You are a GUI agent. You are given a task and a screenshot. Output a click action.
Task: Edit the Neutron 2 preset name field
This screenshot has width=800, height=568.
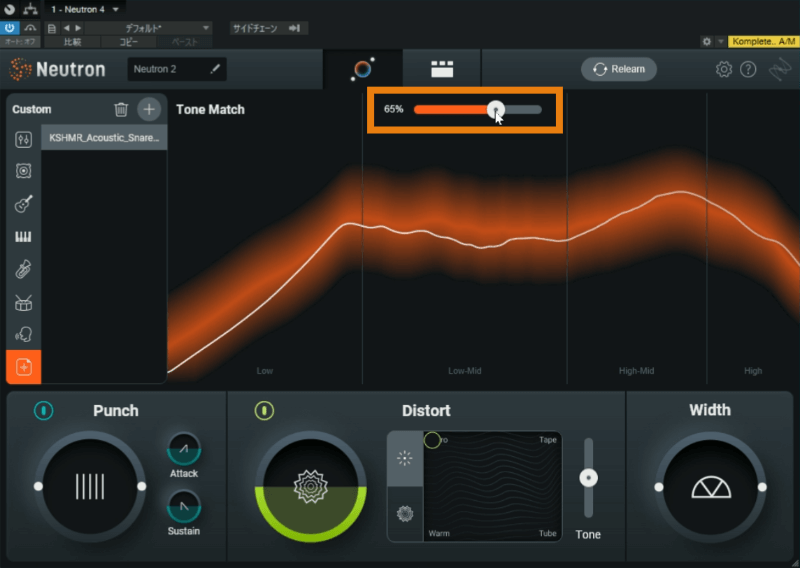coord(177,69)
